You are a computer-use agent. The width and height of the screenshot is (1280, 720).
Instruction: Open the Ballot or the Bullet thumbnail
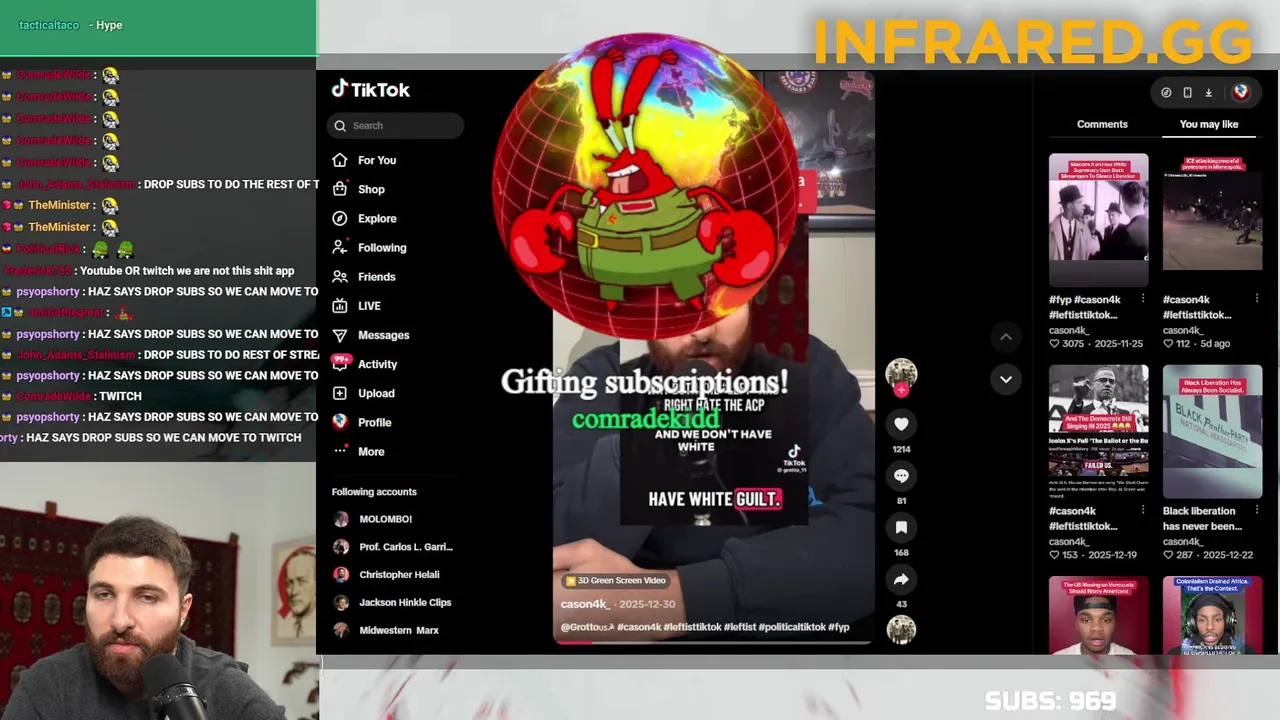[1098, 431]
